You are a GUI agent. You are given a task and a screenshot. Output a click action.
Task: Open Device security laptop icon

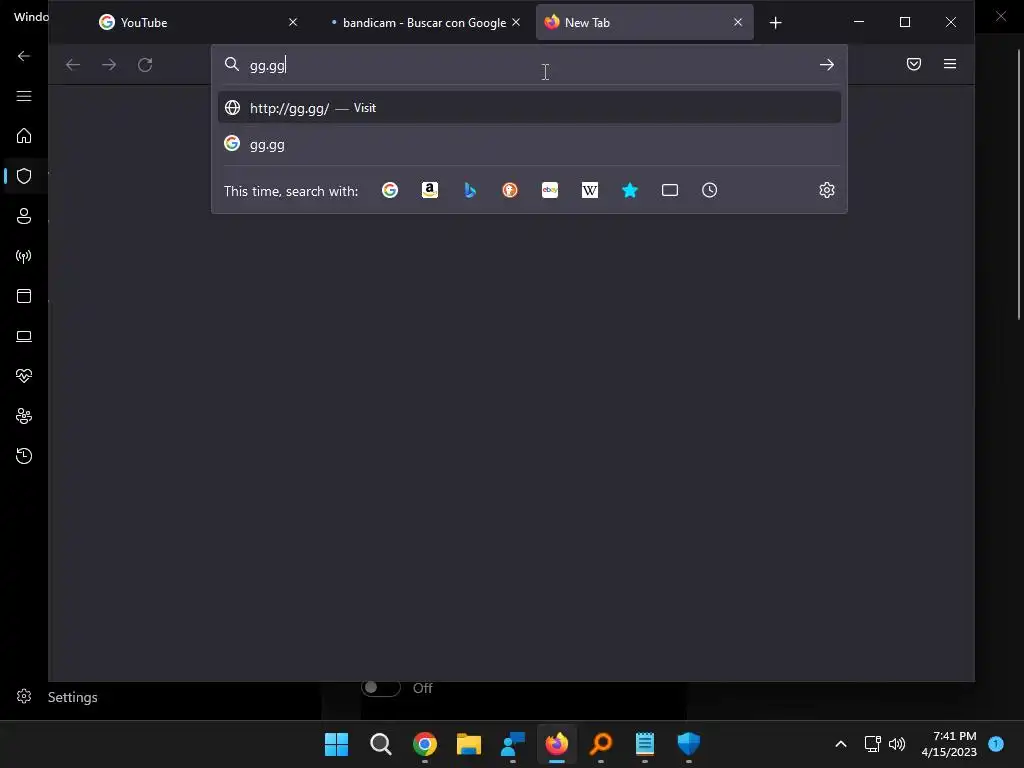pyautogui.click(x=24, y=336)
